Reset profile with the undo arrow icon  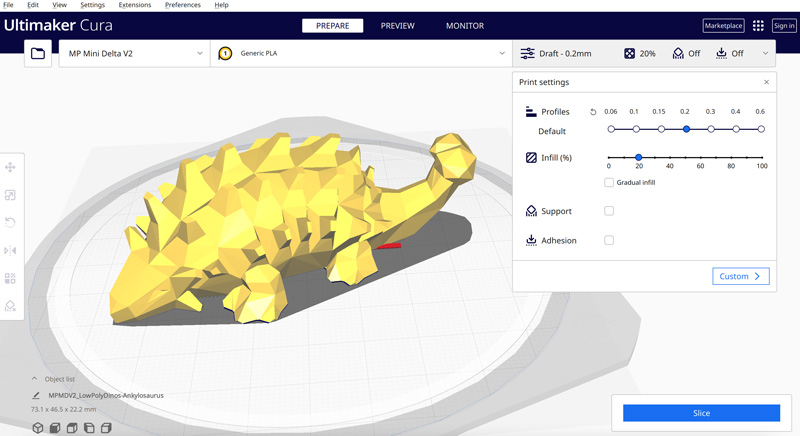(593, 112)
